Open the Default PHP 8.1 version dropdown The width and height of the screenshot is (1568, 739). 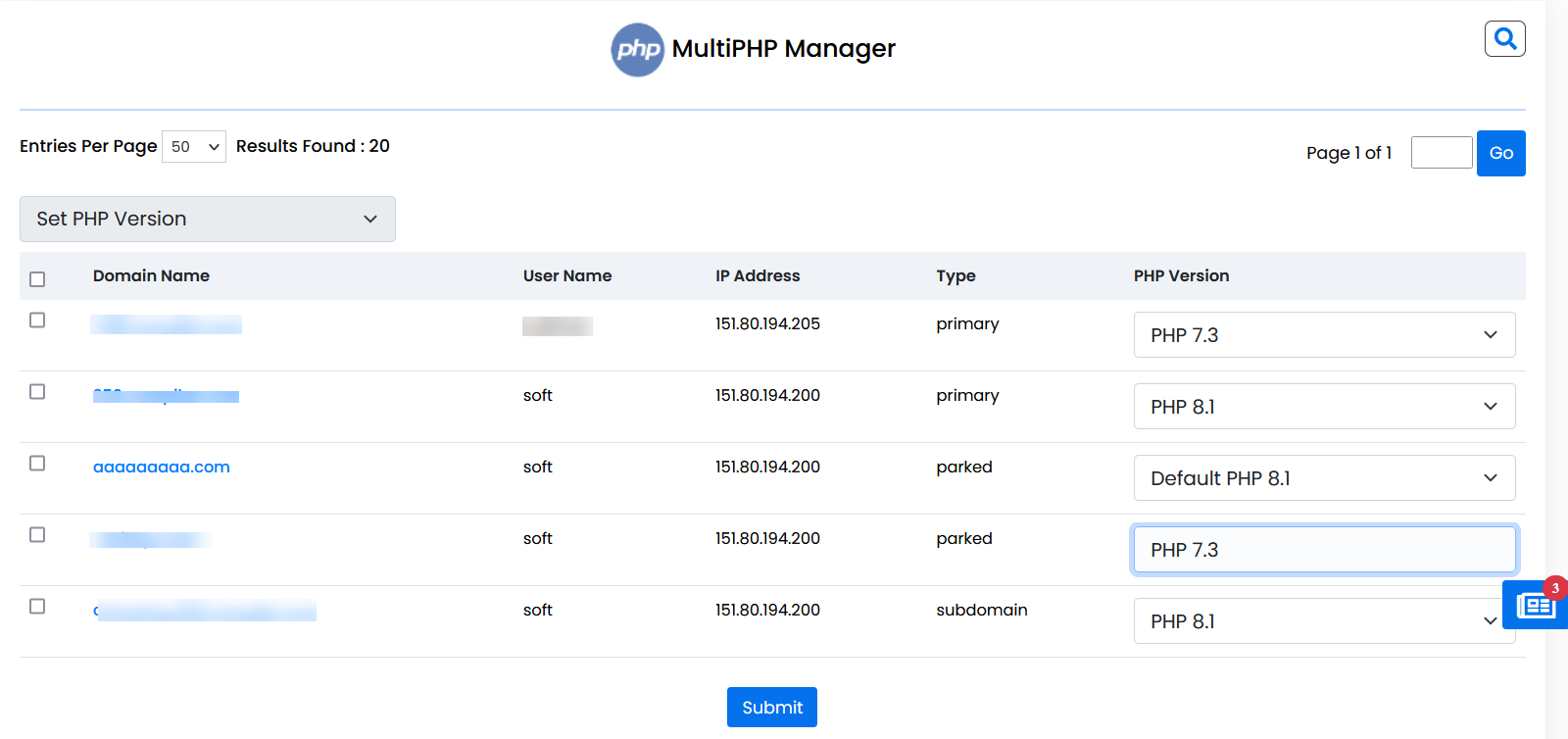(1324, 478)
